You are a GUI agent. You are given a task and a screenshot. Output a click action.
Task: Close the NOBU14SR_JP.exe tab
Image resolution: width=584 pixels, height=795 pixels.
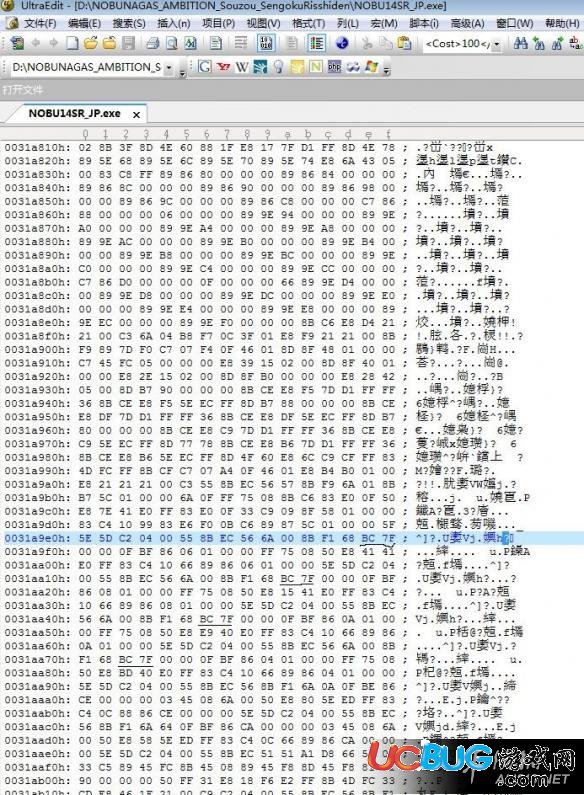(x=136, y=115)
